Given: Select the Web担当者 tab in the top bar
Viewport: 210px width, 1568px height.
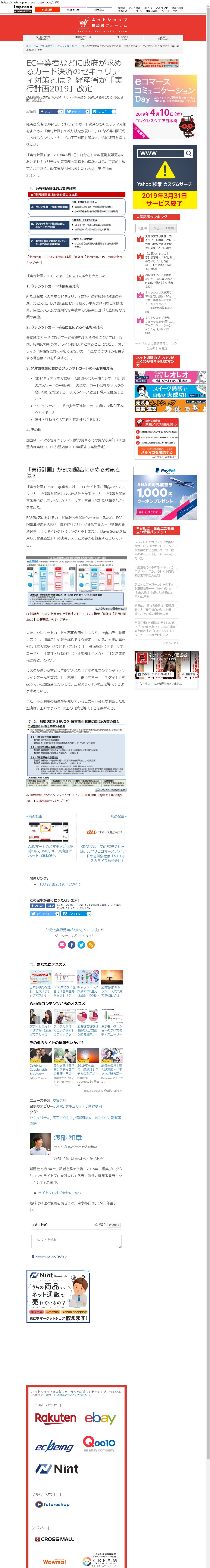Looking at the screenshot, I should click(x=73, y=10).
